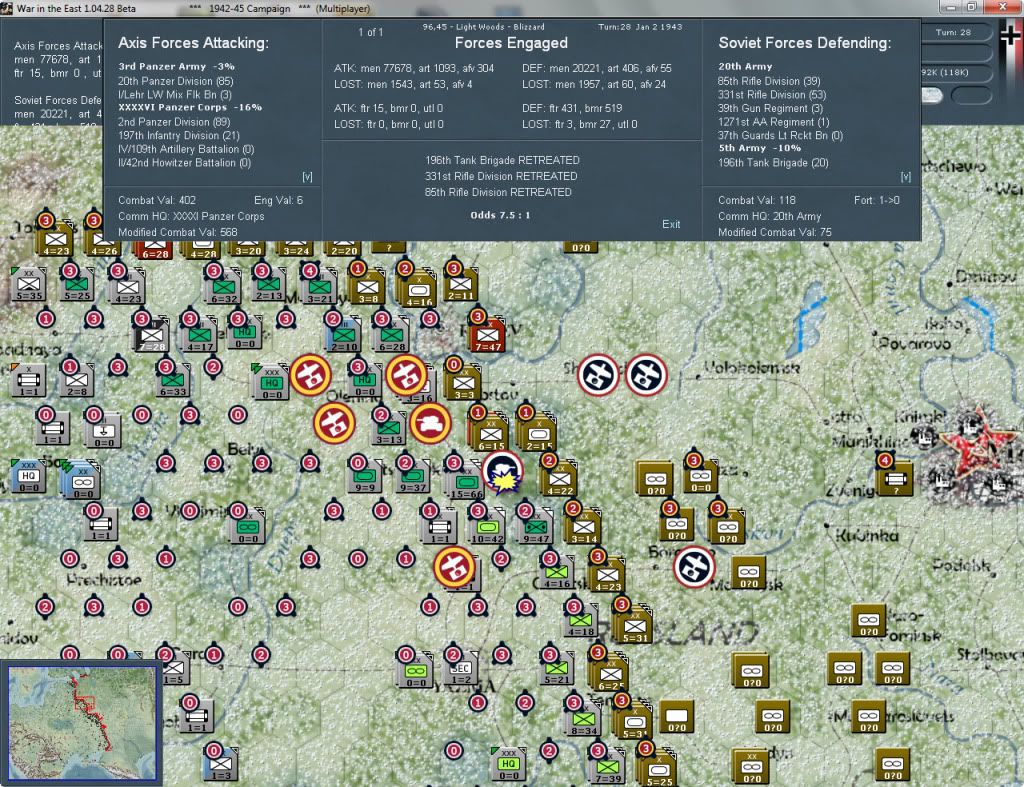Click II/42nd Howitzer Battalion (0)
The image size is (1024, 787).
[x=185, y=163]
